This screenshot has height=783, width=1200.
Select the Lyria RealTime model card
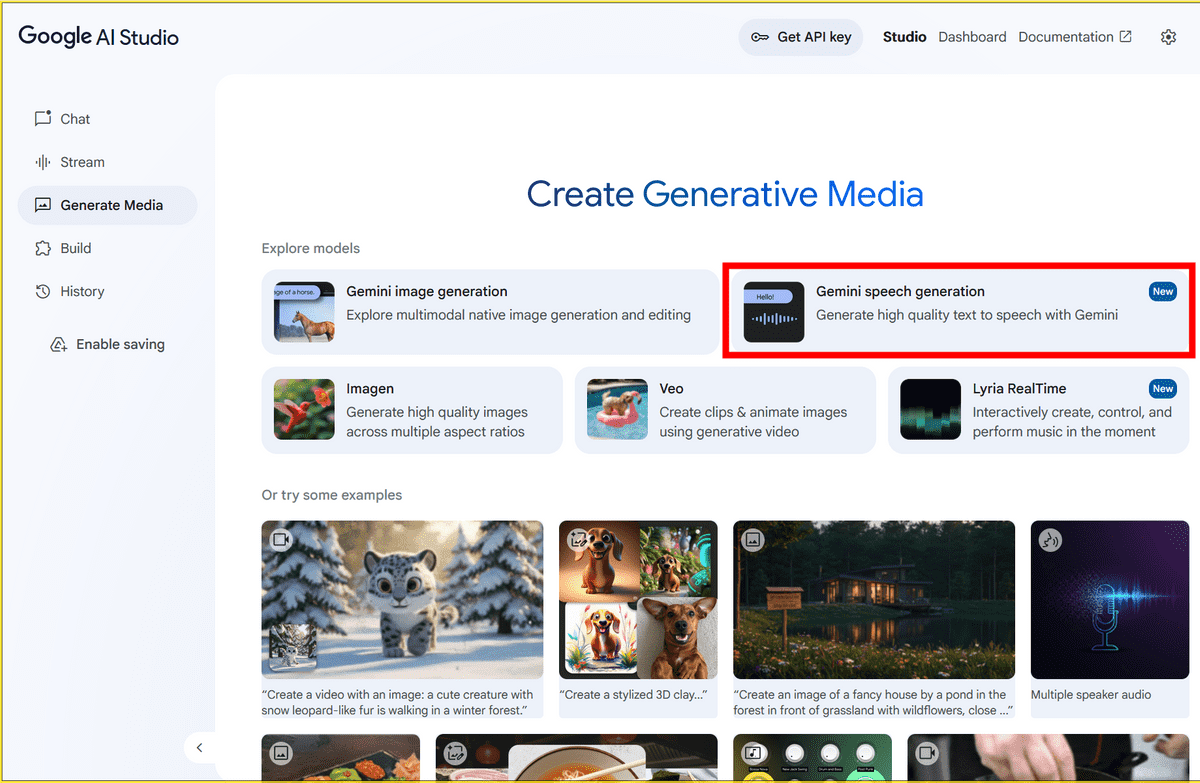point(1038,410)
